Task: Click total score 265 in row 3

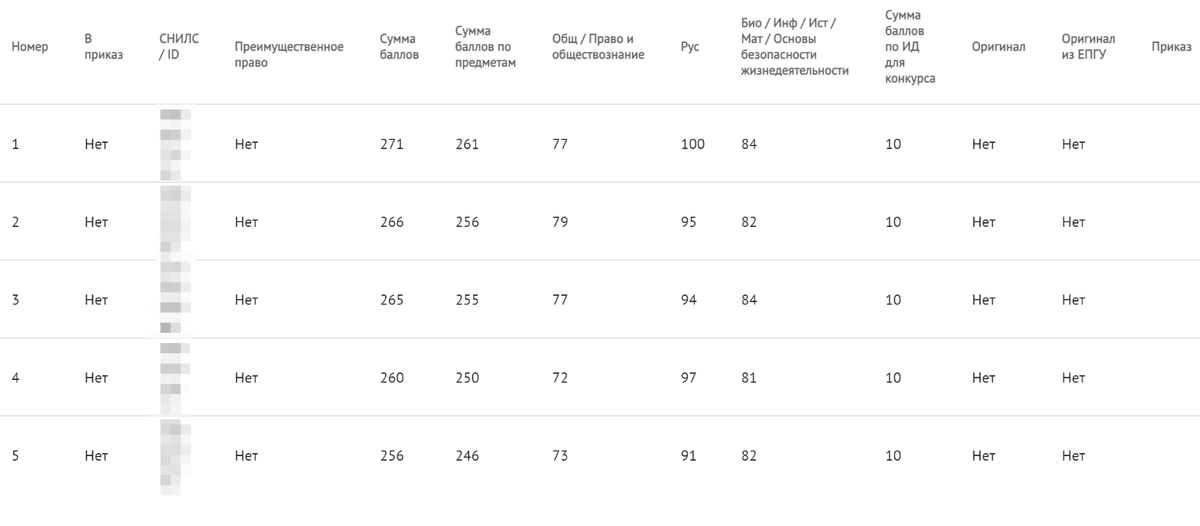Action: coord(392,300)
